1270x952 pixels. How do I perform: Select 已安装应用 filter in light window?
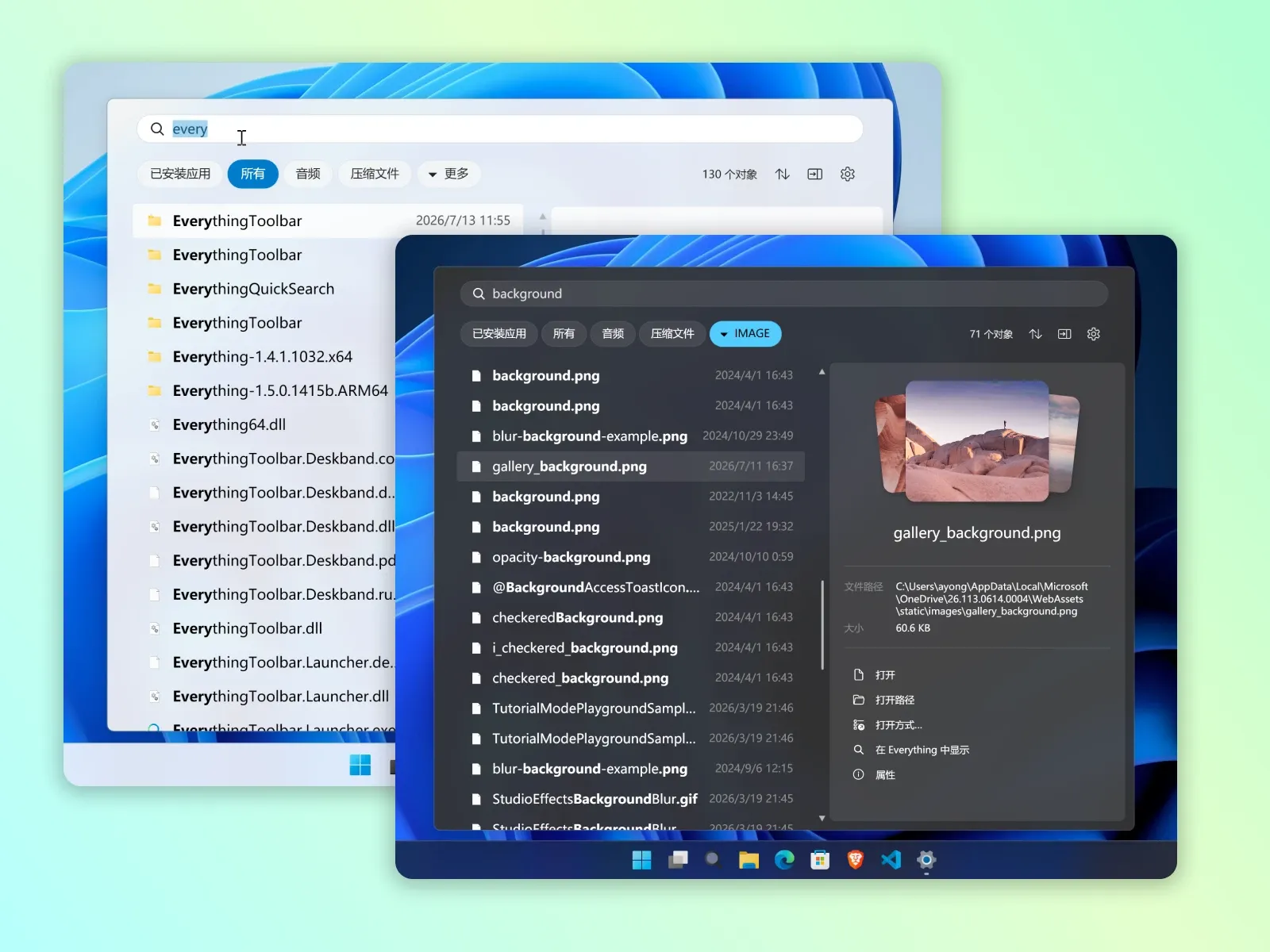[180, 174]
